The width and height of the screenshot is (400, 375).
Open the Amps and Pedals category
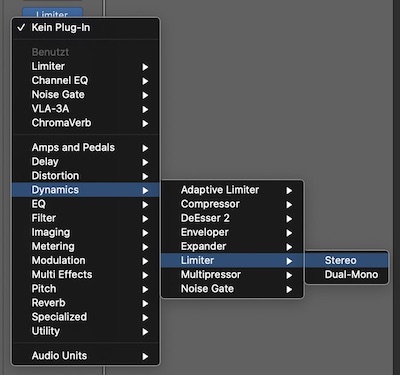pos(86,148)
